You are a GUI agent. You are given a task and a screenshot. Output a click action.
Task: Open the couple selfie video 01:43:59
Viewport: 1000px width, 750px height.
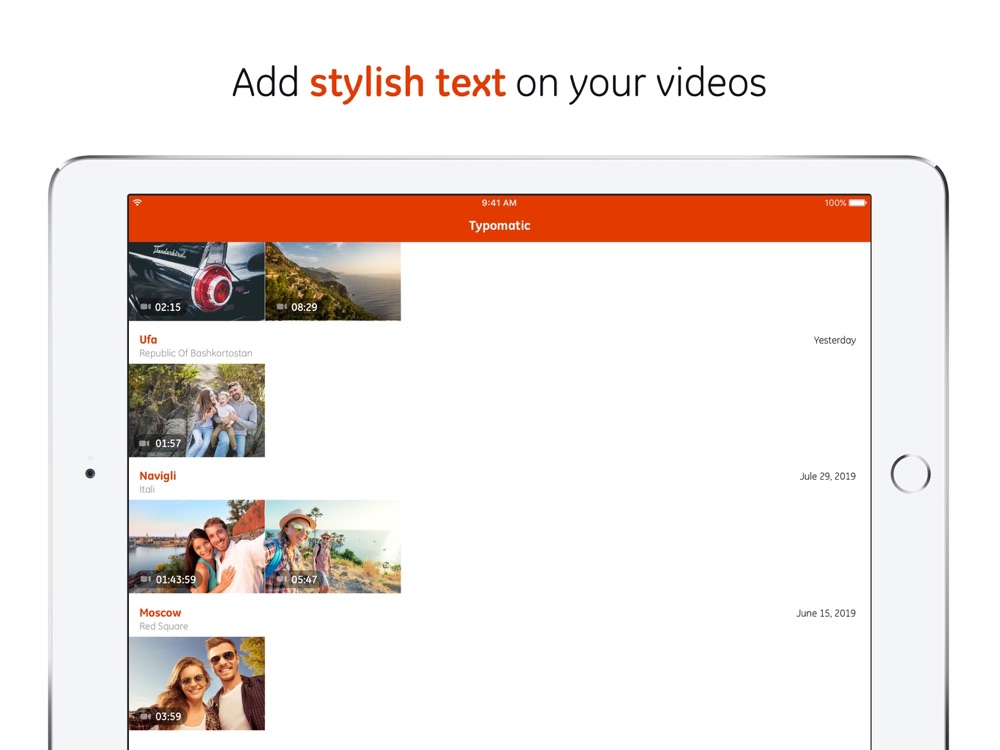point(196,547)
